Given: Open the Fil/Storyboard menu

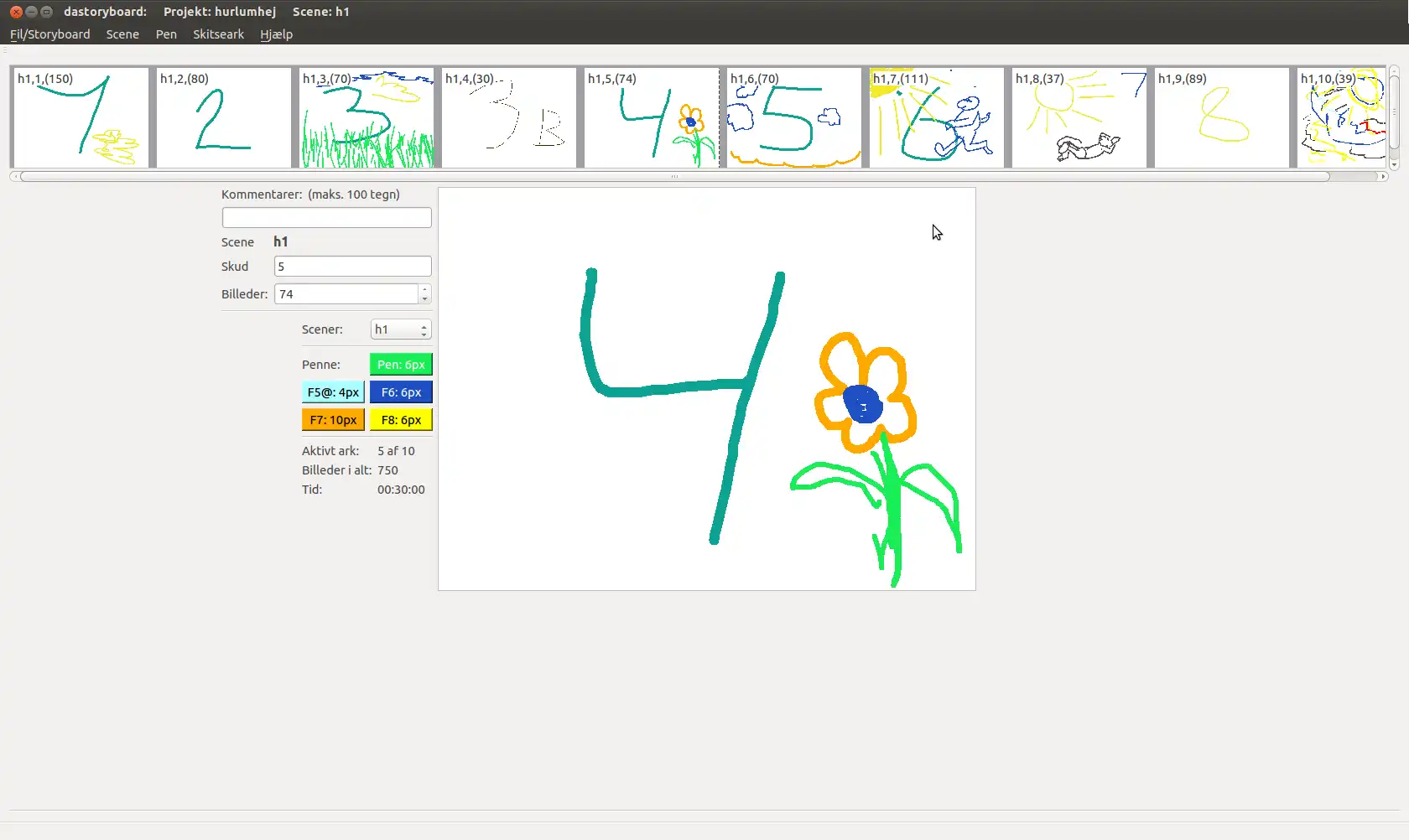Looking at the screenshot, I should pos(50,34).
